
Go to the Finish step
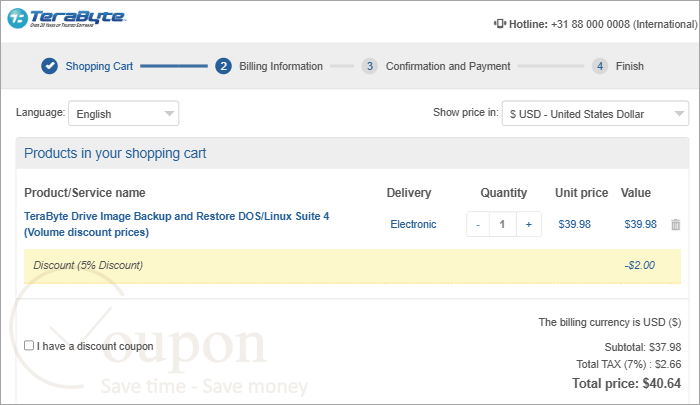pyautogui.click(x=629, y=66)
